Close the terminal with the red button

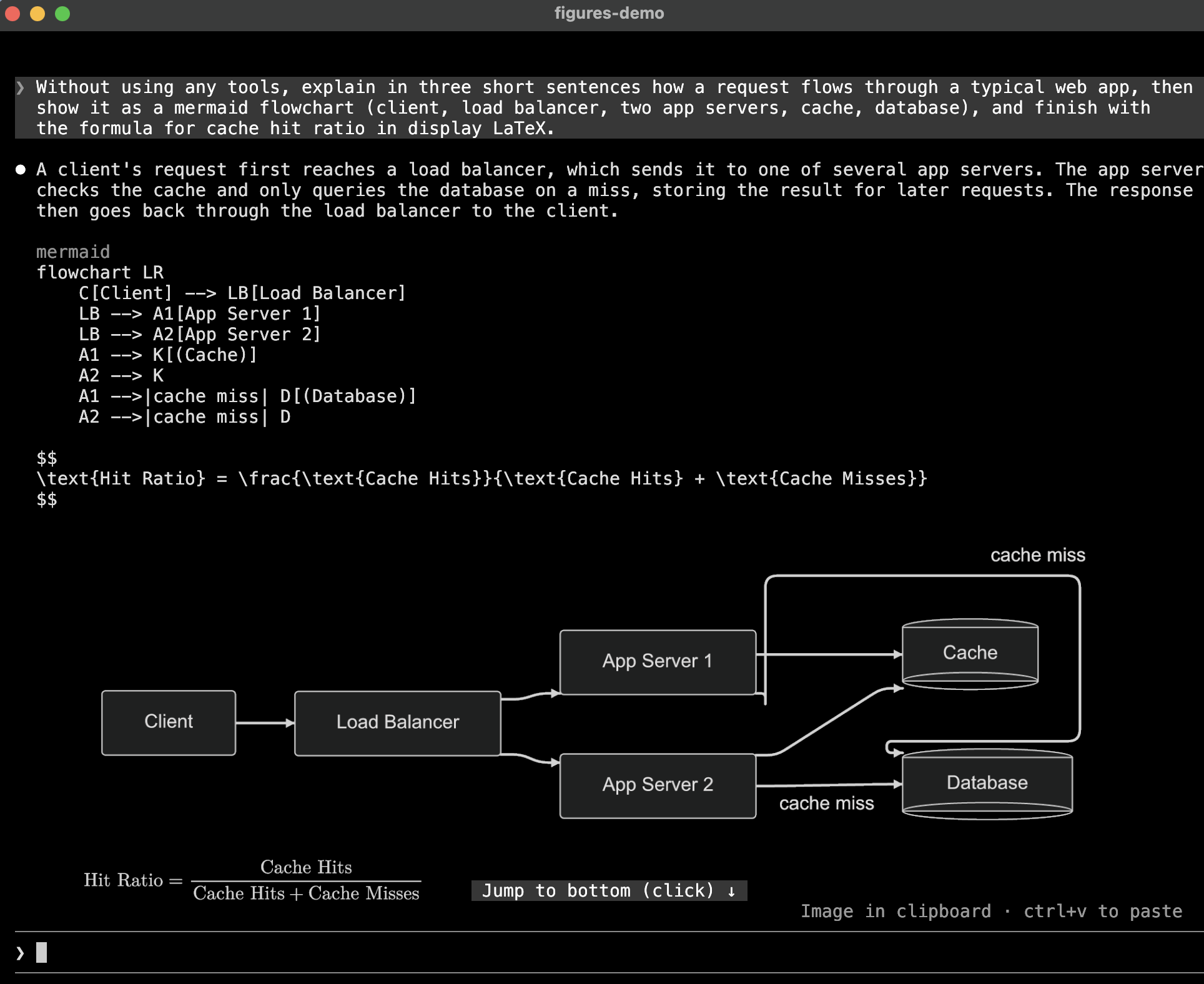tap(12, 13)
